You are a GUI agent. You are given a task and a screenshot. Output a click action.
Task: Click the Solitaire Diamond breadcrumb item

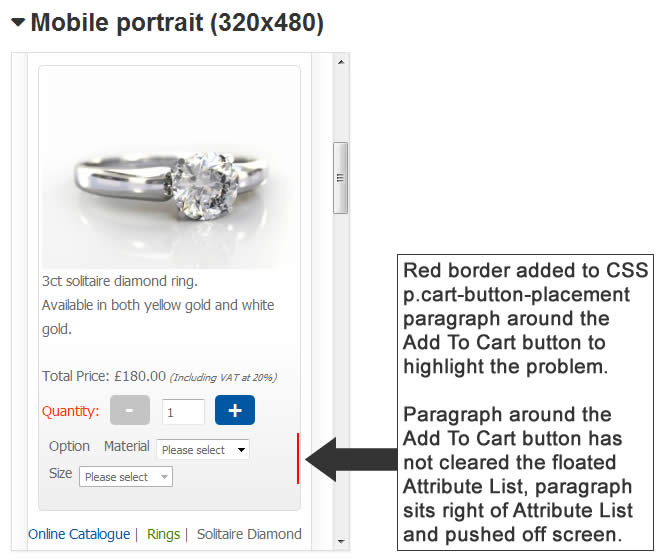[249, 534]
